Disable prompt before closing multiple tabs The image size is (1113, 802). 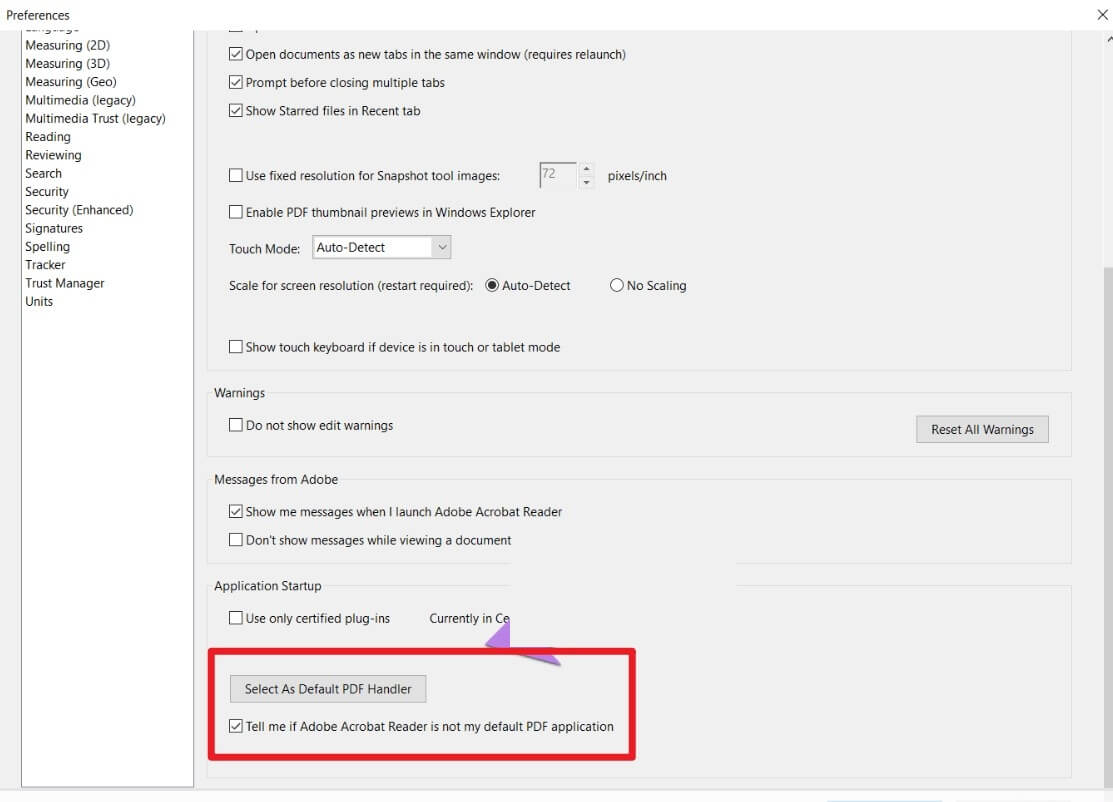236,82
